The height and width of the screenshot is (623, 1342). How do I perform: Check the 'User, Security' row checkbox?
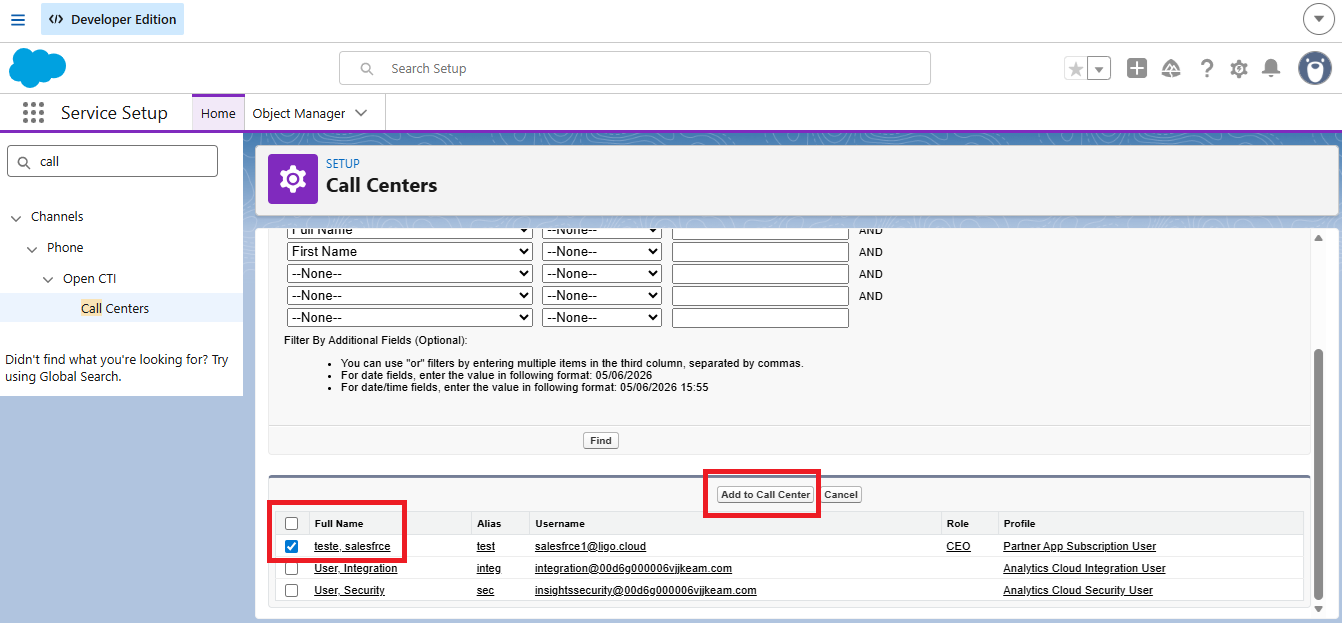click(x=291, y=590)
